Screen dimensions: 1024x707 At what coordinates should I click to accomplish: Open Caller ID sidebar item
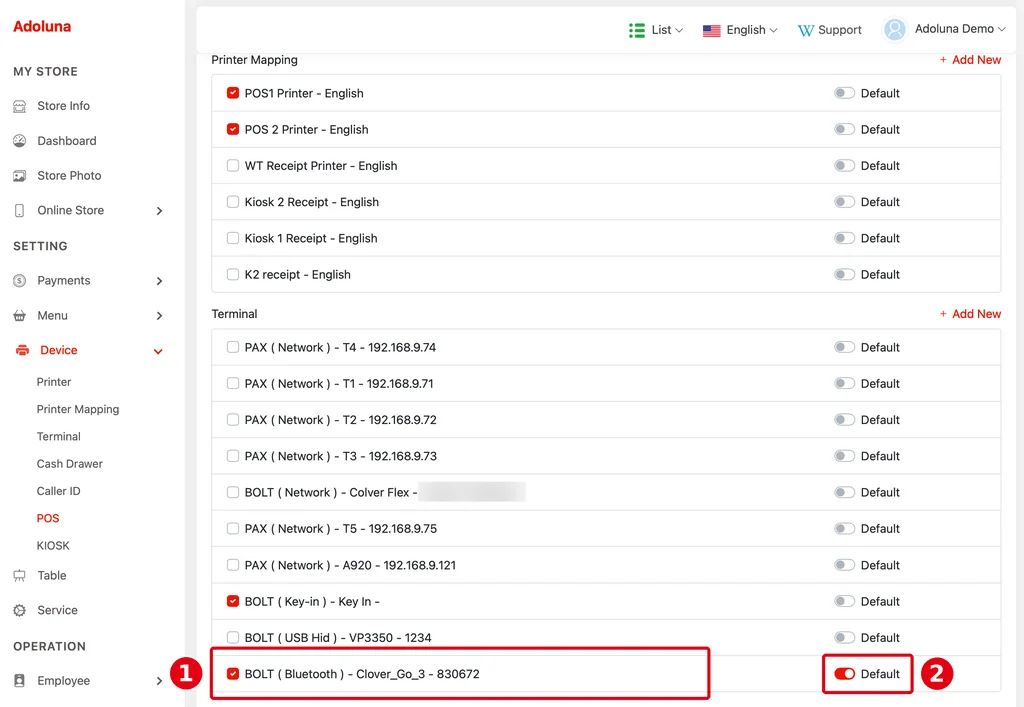(58, 491)
